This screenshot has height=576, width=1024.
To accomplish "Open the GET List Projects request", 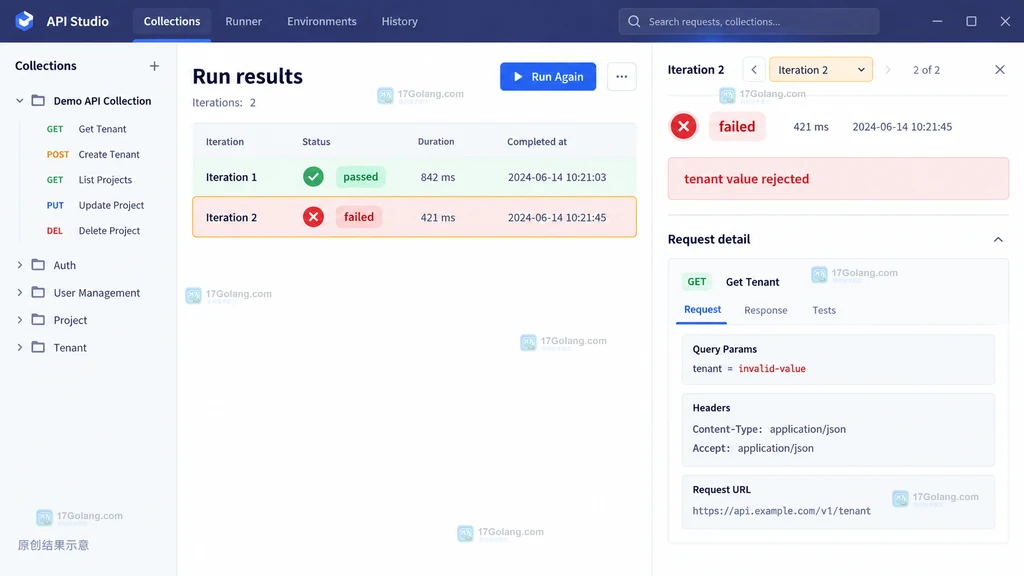I will 91,180.
